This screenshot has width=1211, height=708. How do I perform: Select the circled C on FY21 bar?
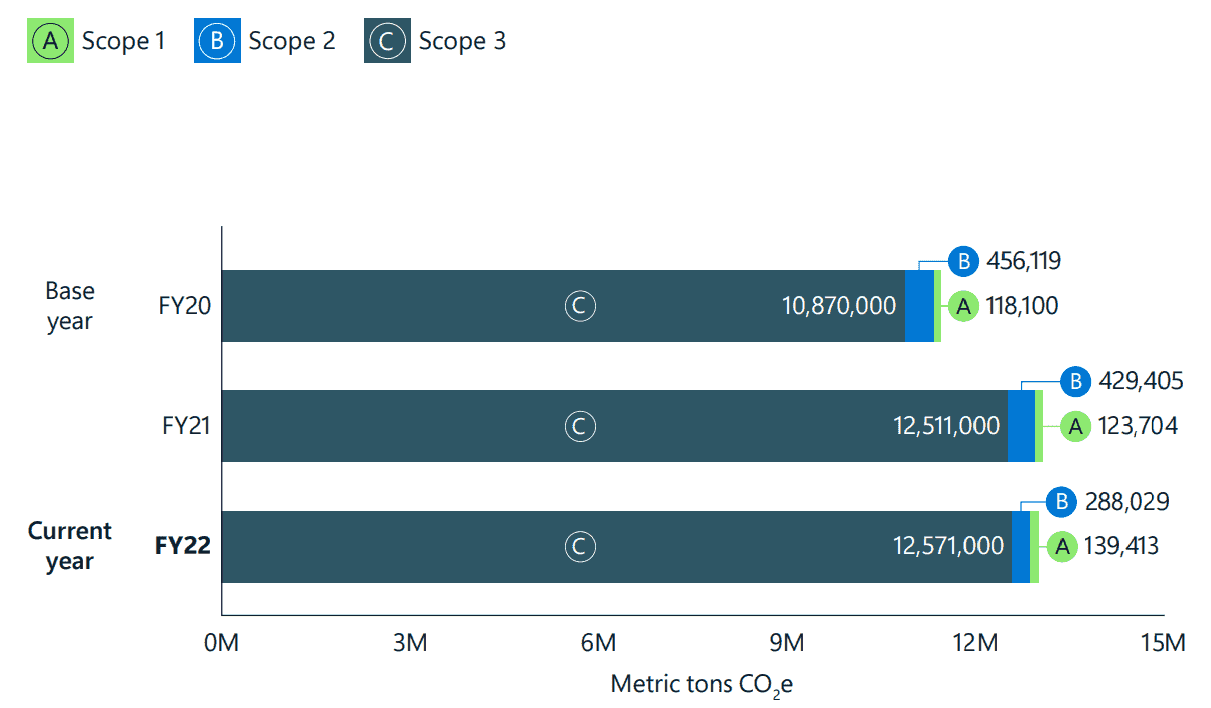(x=579, y=426)
